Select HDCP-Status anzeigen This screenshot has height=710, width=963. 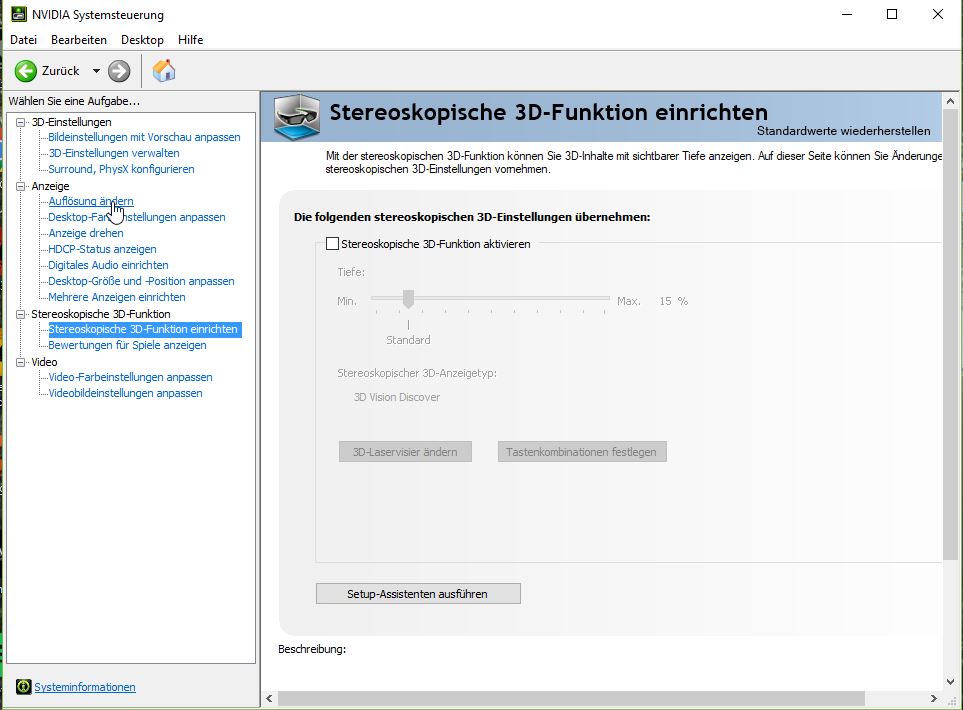click(x=103, y=249)
